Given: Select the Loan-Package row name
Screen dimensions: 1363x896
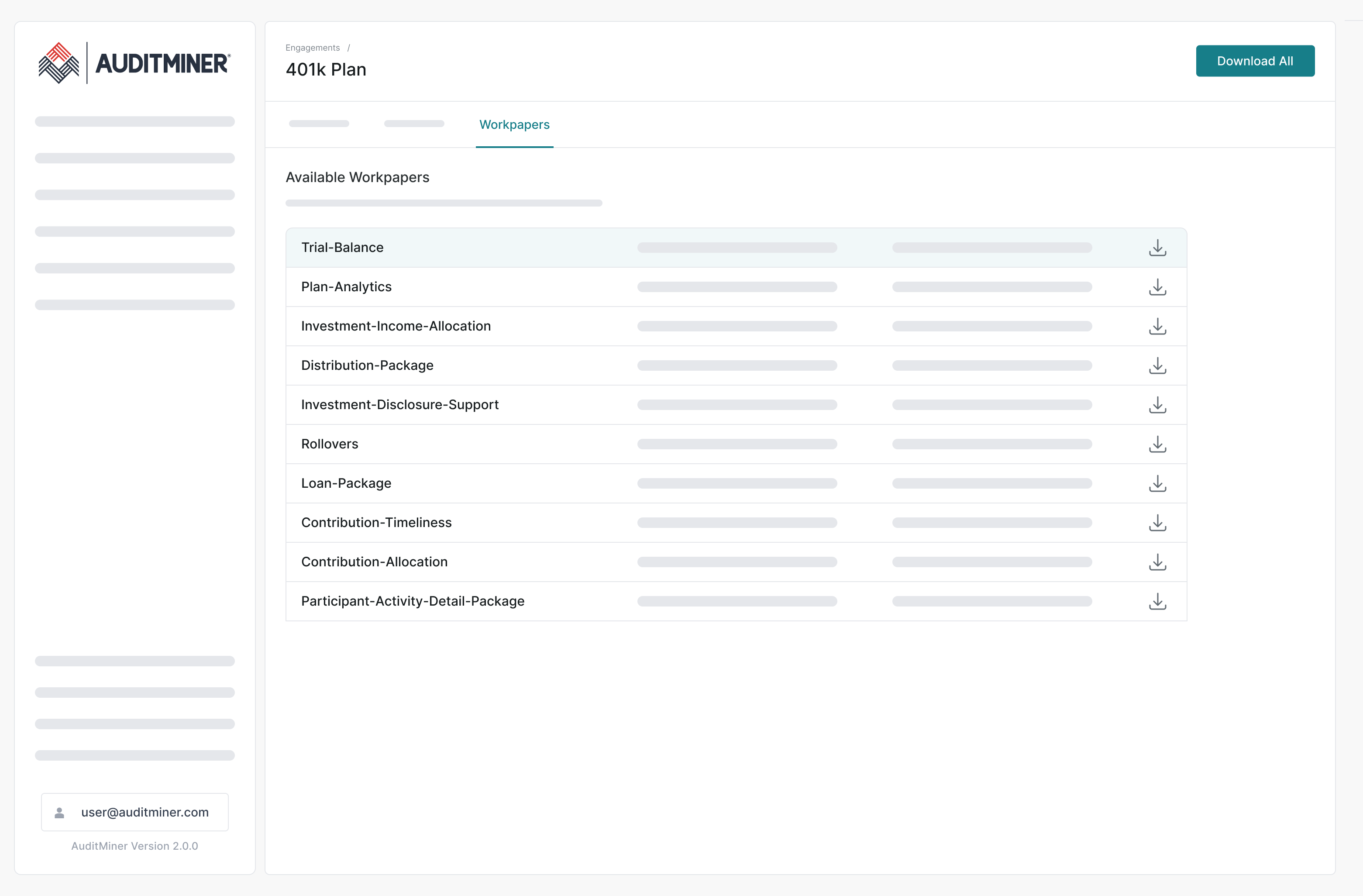Looking at the screenshot, I should pos(347,483).
